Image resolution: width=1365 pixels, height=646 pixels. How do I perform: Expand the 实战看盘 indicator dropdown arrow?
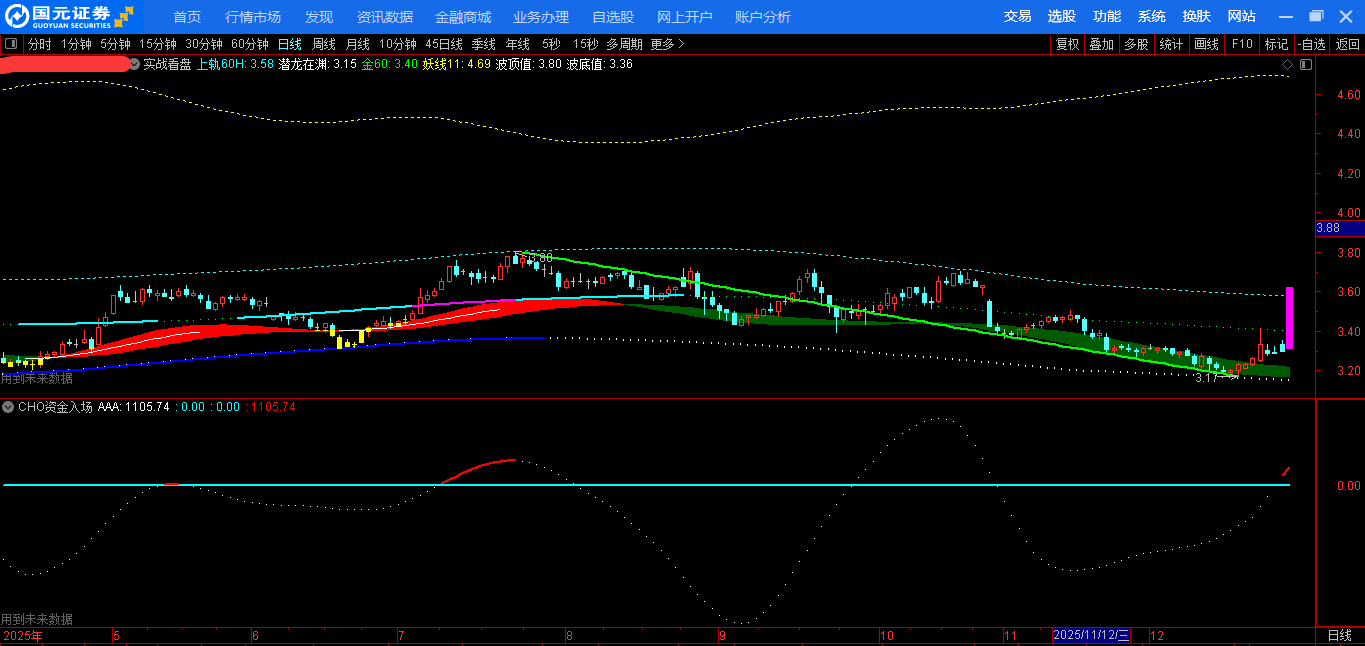click(x=135, y=64)
